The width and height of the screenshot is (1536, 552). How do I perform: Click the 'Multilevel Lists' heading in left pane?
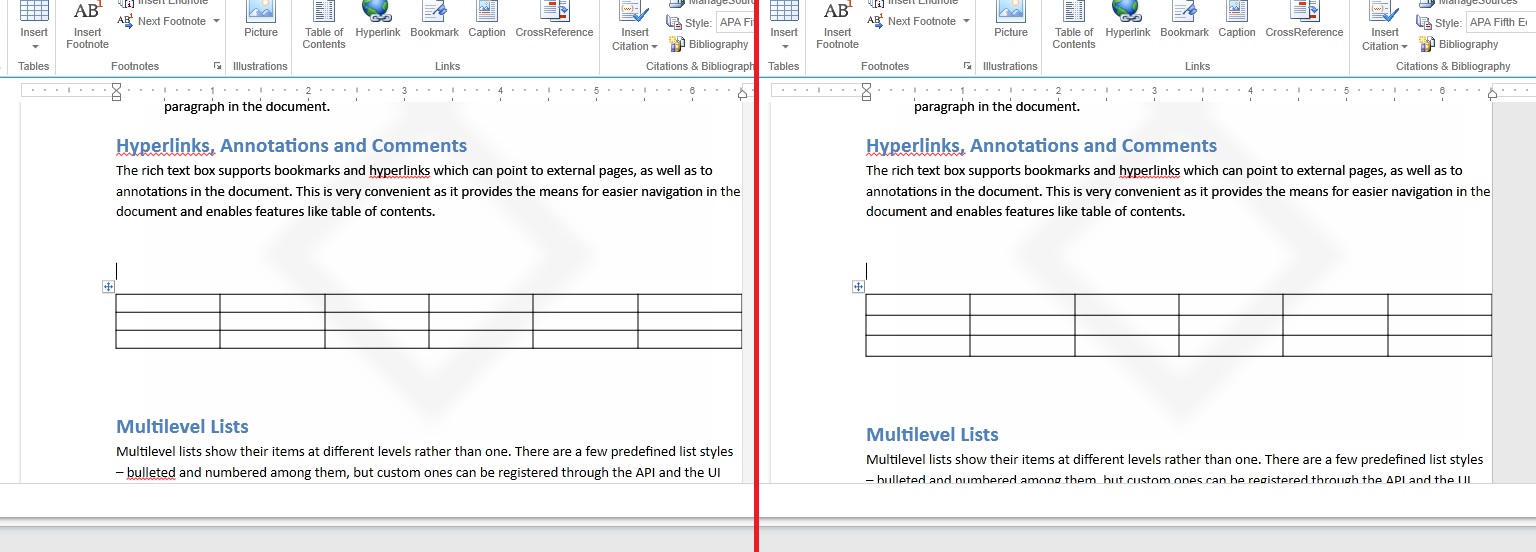pyautogui.click(x=182, y=427)
